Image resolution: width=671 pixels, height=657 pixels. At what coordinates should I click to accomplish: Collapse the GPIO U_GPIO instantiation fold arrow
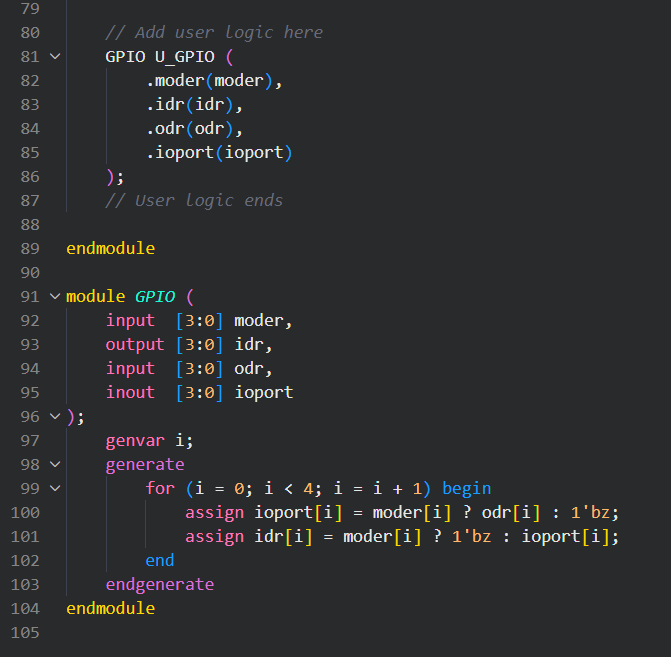point(54,57)
